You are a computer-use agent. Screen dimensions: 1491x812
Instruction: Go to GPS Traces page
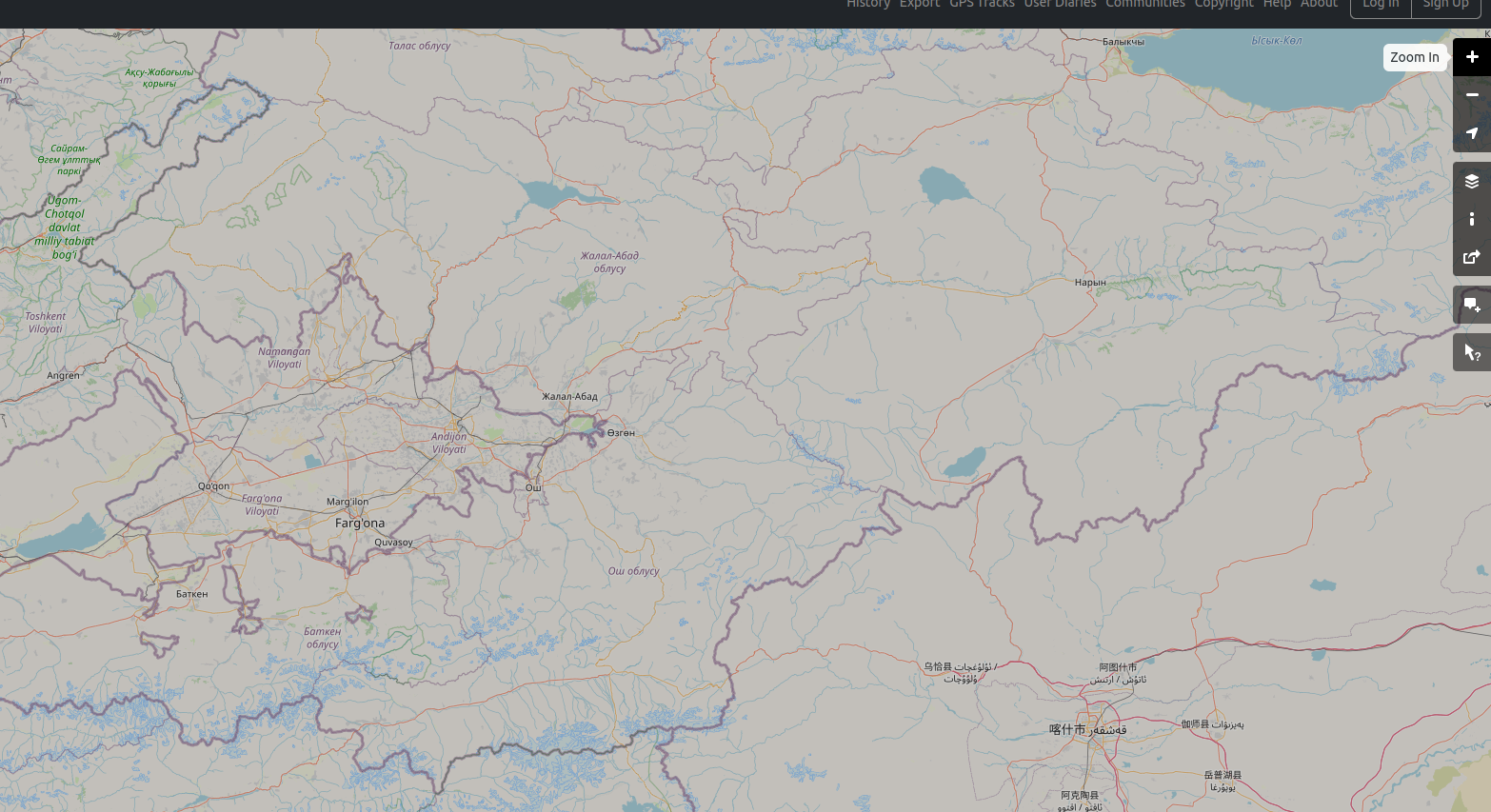click(x=982, y=5)
